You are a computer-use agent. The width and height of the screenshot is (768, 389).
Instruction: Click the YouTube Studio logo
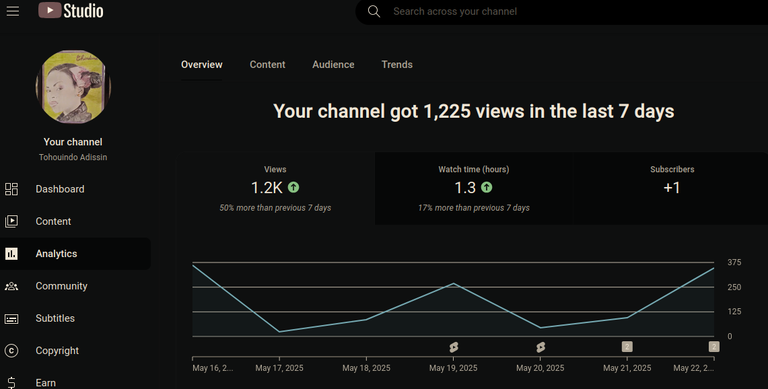tap(71, 10)
